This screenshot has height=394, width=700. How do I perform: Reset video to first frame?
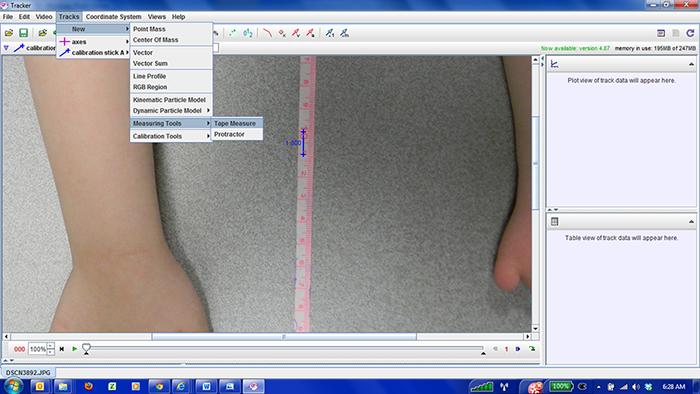pyautogui.click(x=62, y=349)
